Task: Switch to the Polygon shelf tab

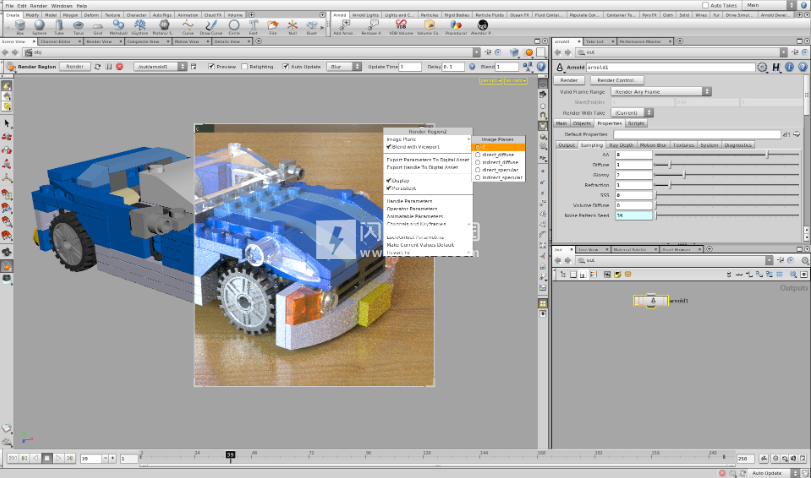Action: coord(70,15)
